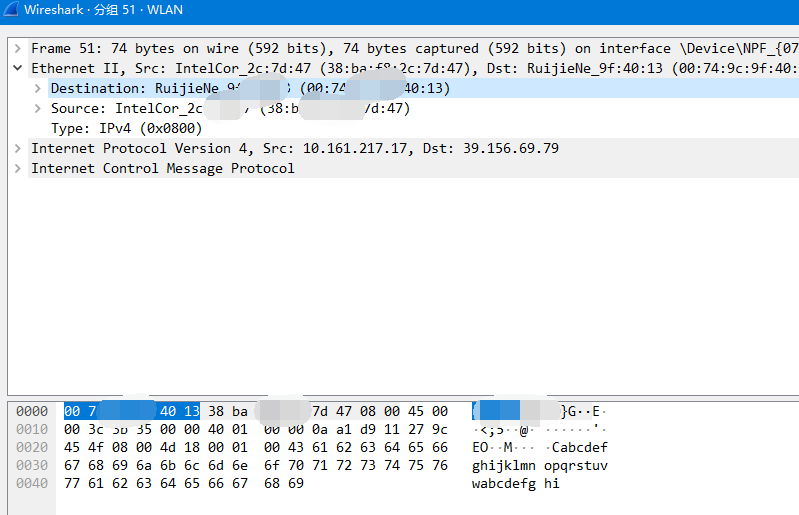Click hex bytes '77 61 62 63'
This screenshot has width=799, height=515.
[x=108, y=483]
